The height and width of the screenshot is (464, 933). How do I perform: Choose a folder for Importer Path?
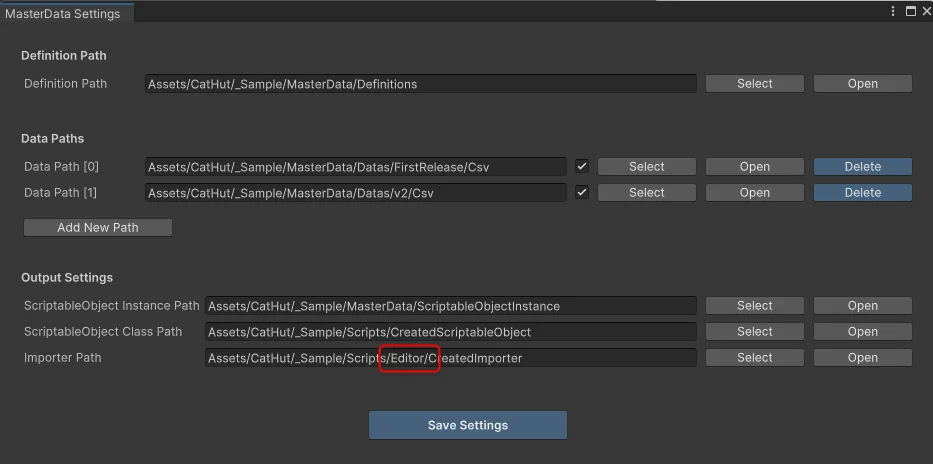pyautogui.click(x=754, y=358)
